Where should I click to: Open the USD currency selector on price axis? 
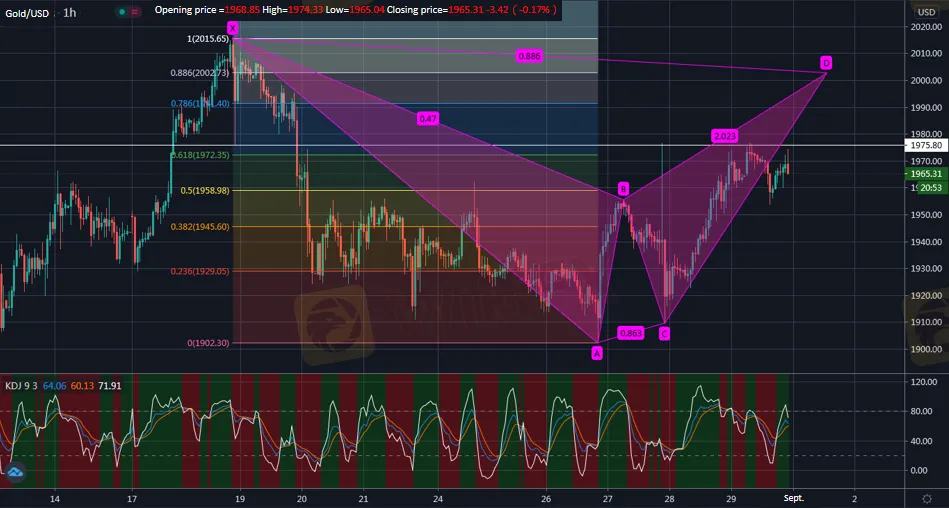click(x=927, y=12)
